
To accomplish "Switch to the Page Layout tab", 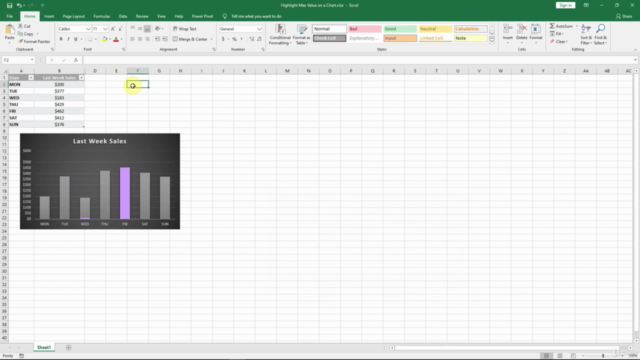I will click(x=73, y=16).
